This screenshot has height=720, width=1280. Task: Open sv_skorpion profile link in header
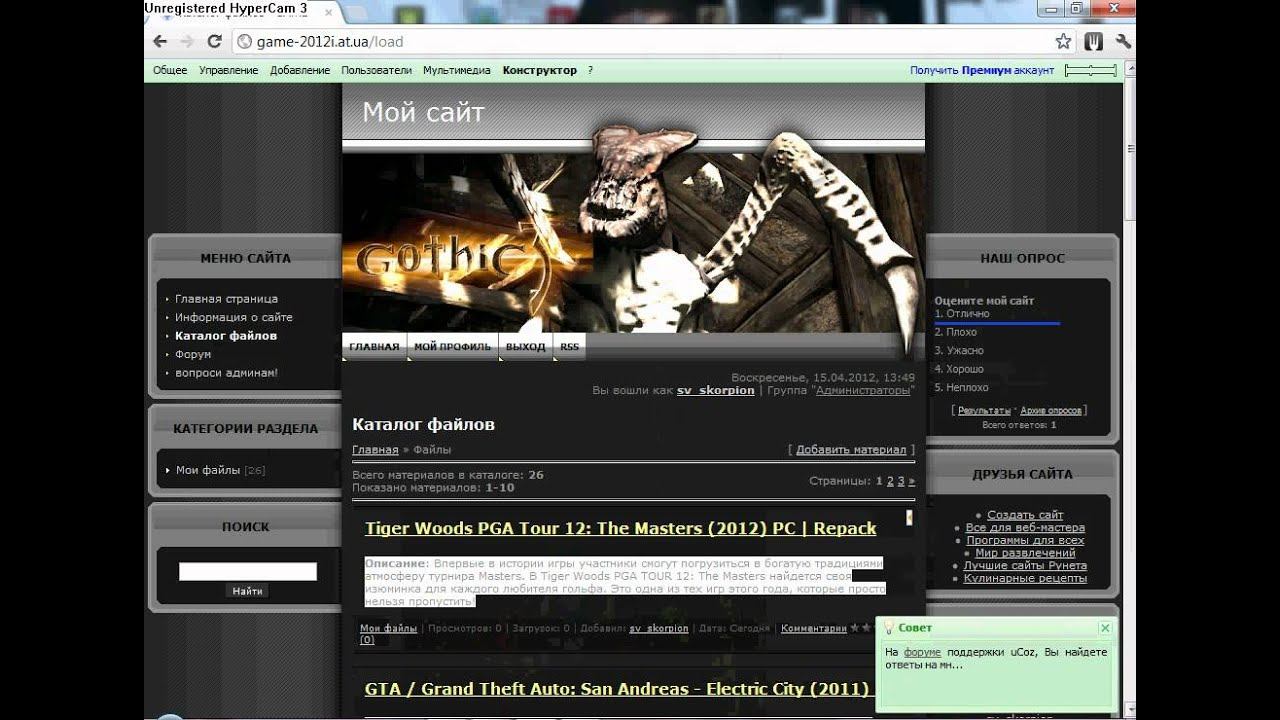tap(715, 390)
